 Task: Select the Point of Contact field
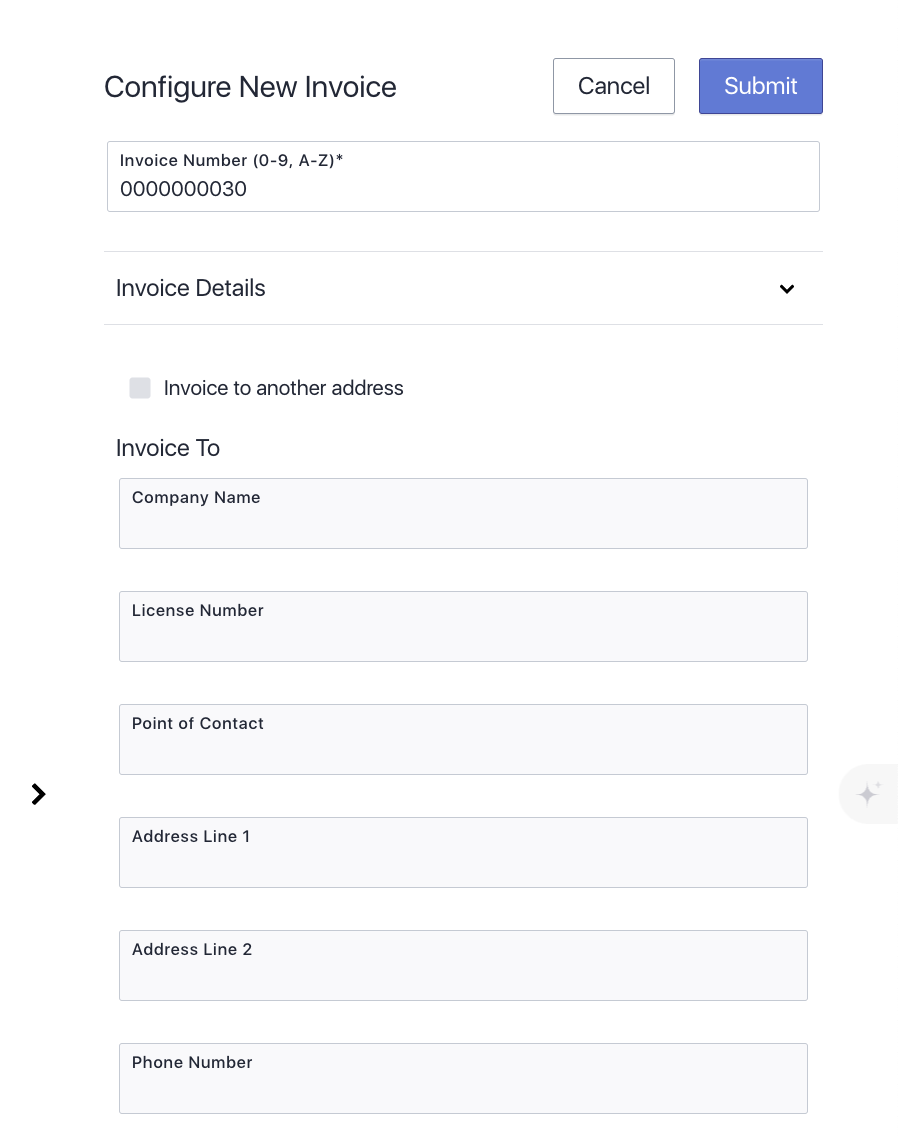coord(463,739)
